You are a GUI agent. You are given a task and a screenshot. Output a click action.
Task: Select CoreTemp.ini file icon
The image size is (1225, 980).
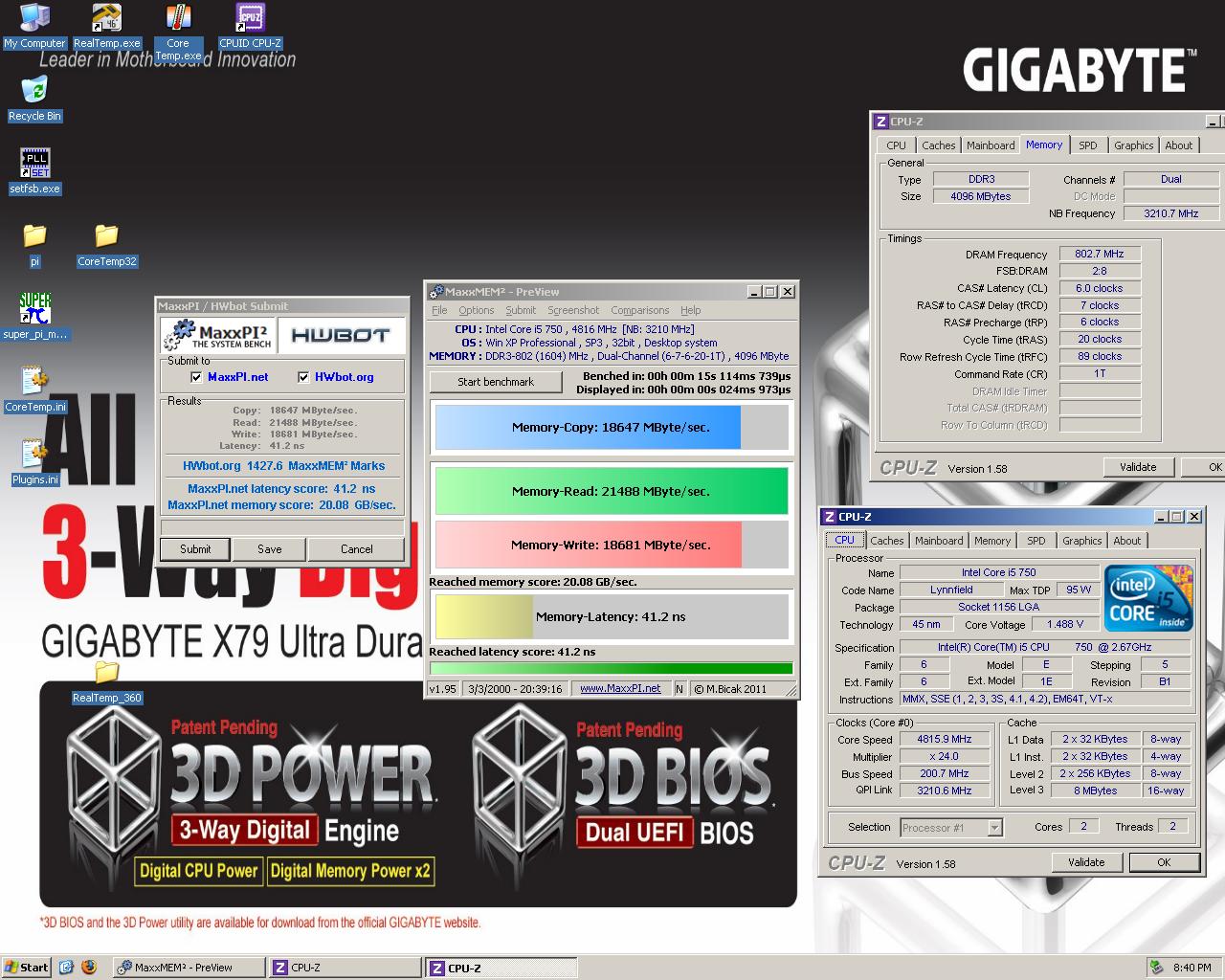pos(34,390)
